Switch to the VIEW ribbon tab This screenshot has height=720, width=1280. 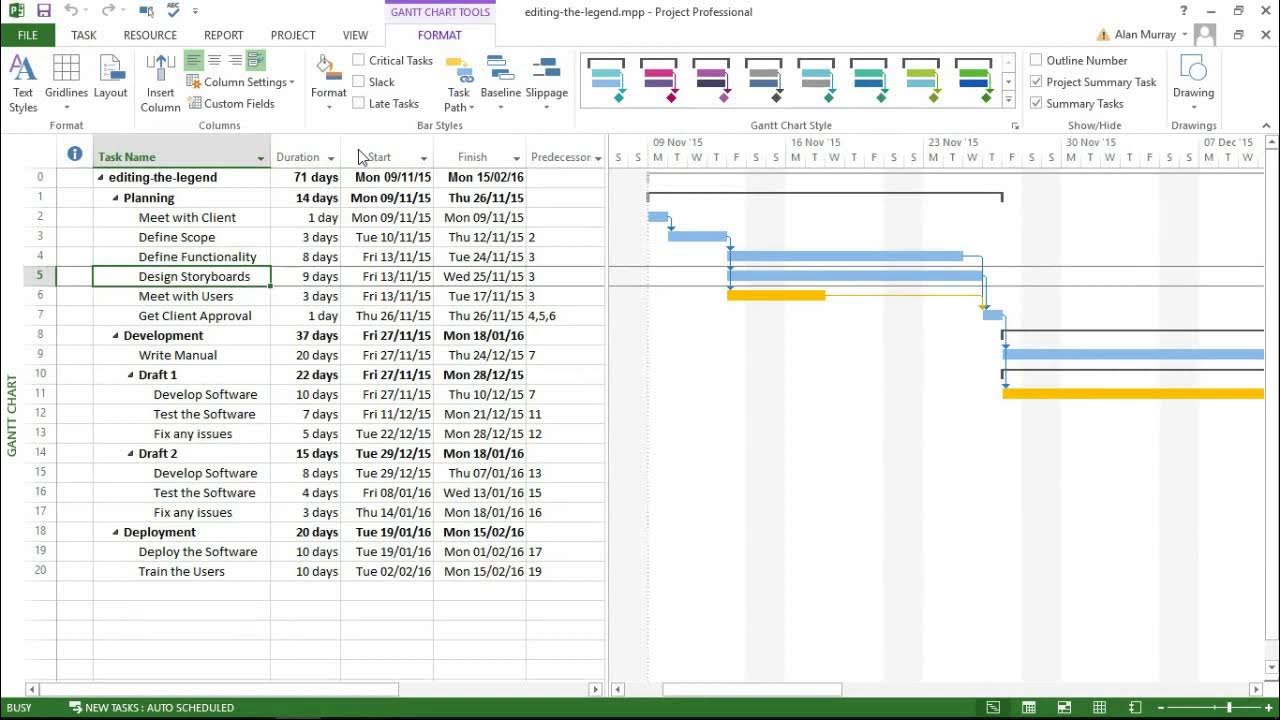[355, 35]
